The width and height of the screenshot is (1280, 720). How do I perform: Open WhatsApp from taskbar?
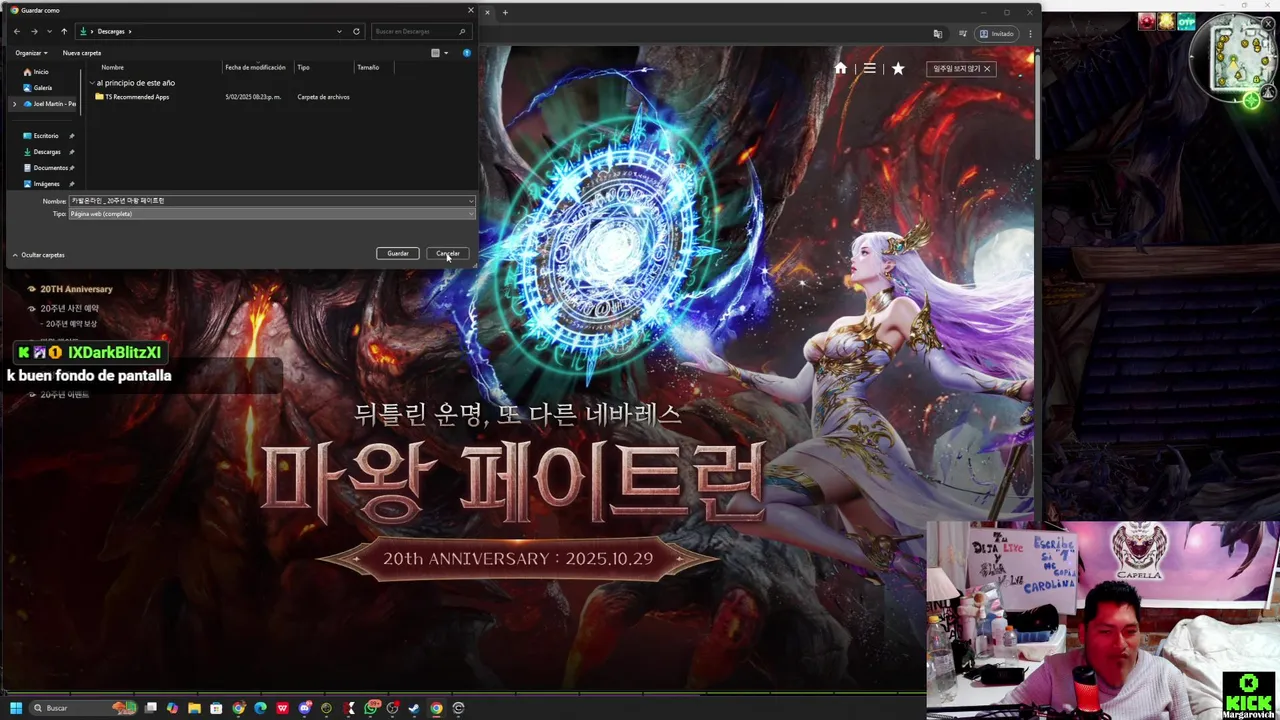pos(371,708)
